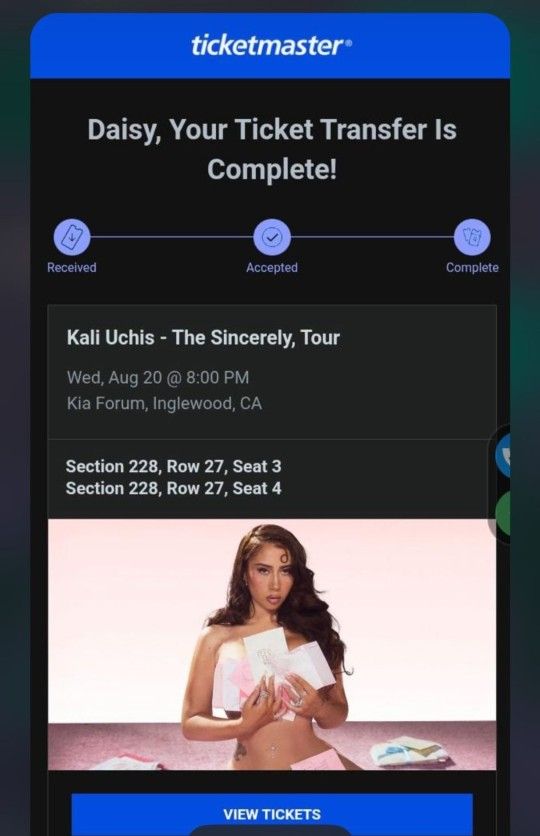Click the Accepted checkmark step icon
This screenshot has height=836, width=540.
tap(272, 237)
